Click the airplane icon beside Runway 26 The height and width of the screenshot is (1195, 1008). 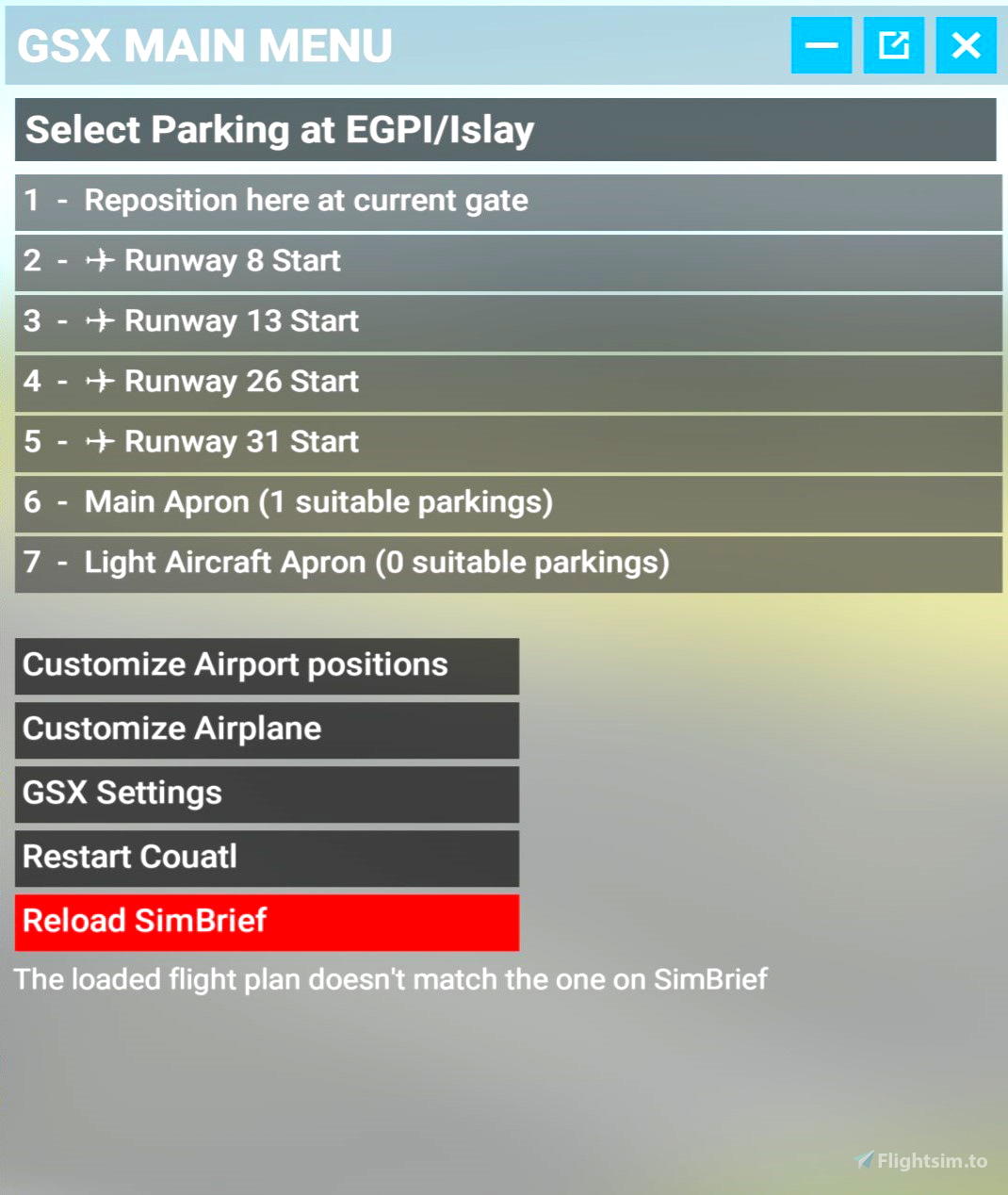pos(100,382)
